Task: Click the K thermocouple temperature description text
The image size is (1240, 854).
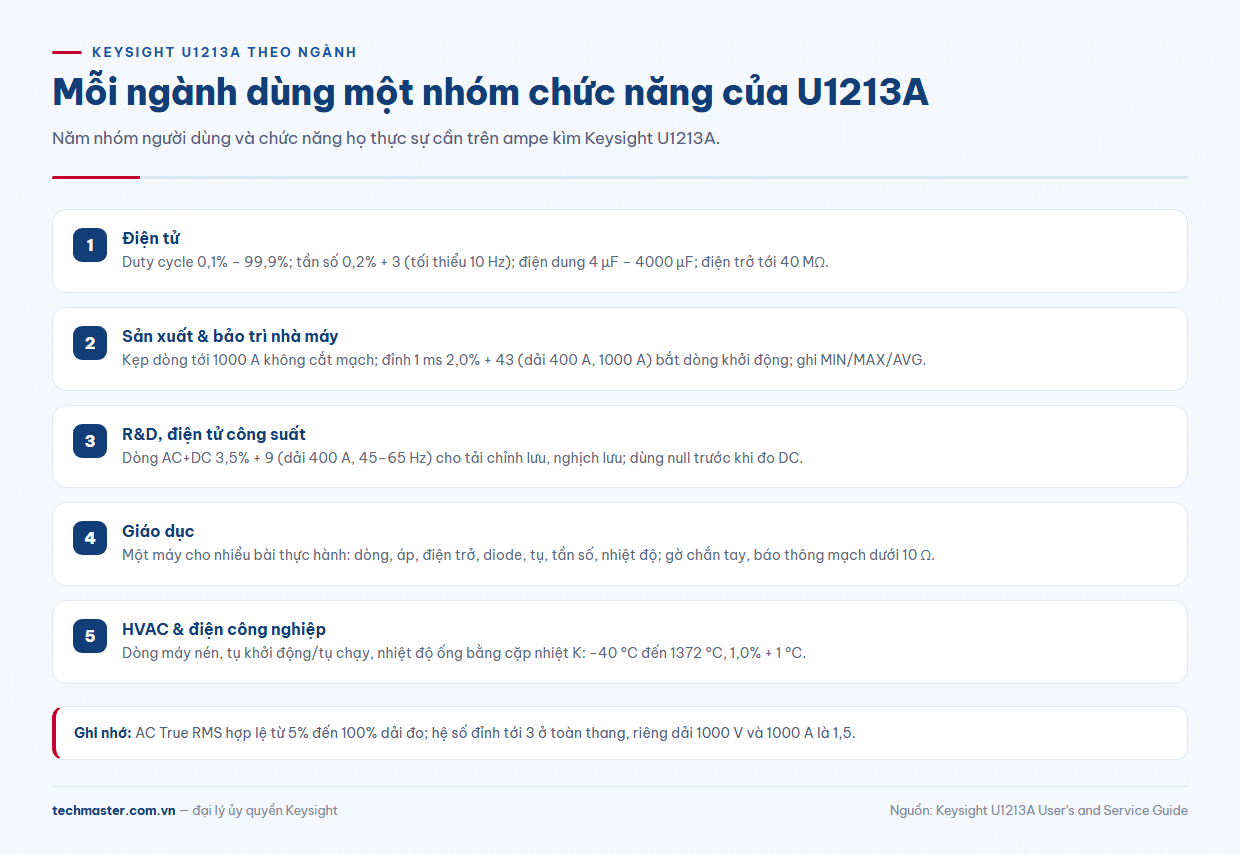Action: click(x=464, y=653)
